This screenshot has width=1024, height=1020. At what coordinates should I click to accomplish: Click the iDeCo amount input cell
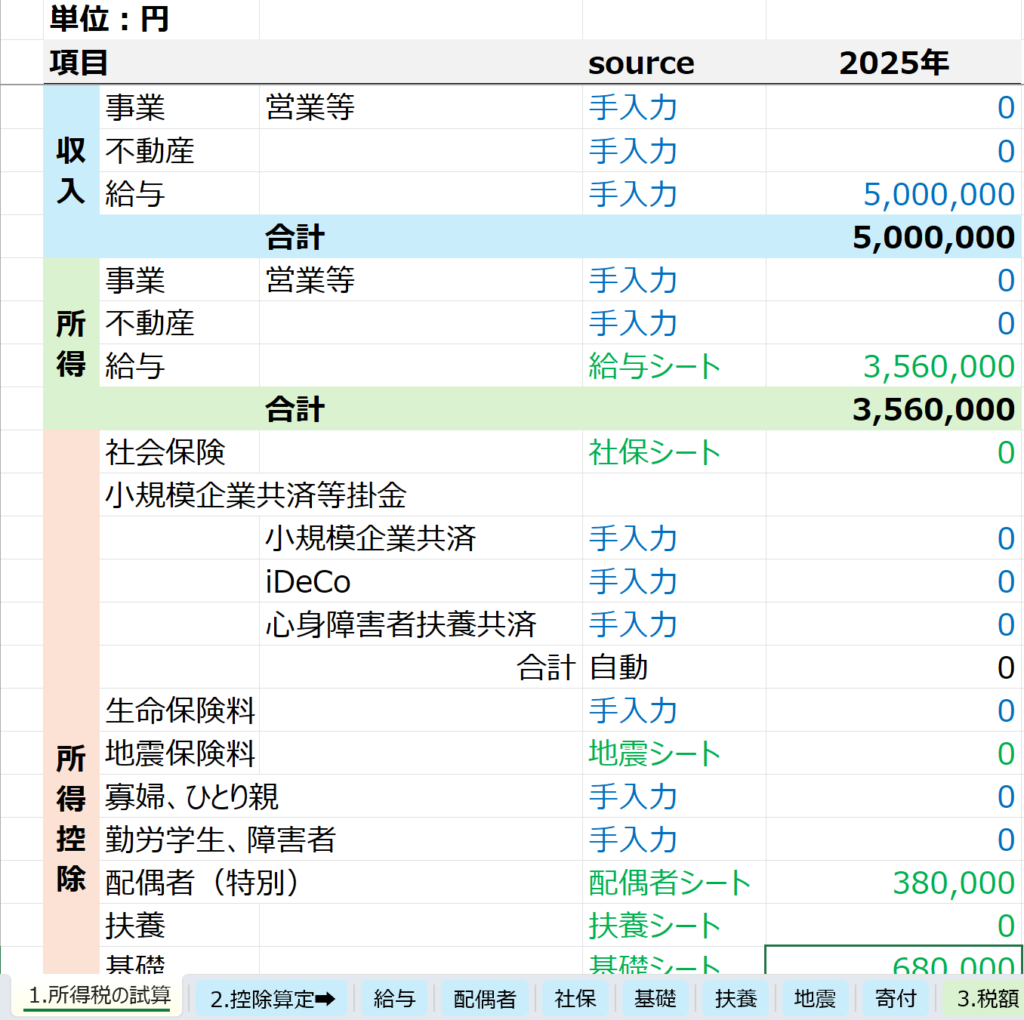pyautogui.click(x=894, y=581)
